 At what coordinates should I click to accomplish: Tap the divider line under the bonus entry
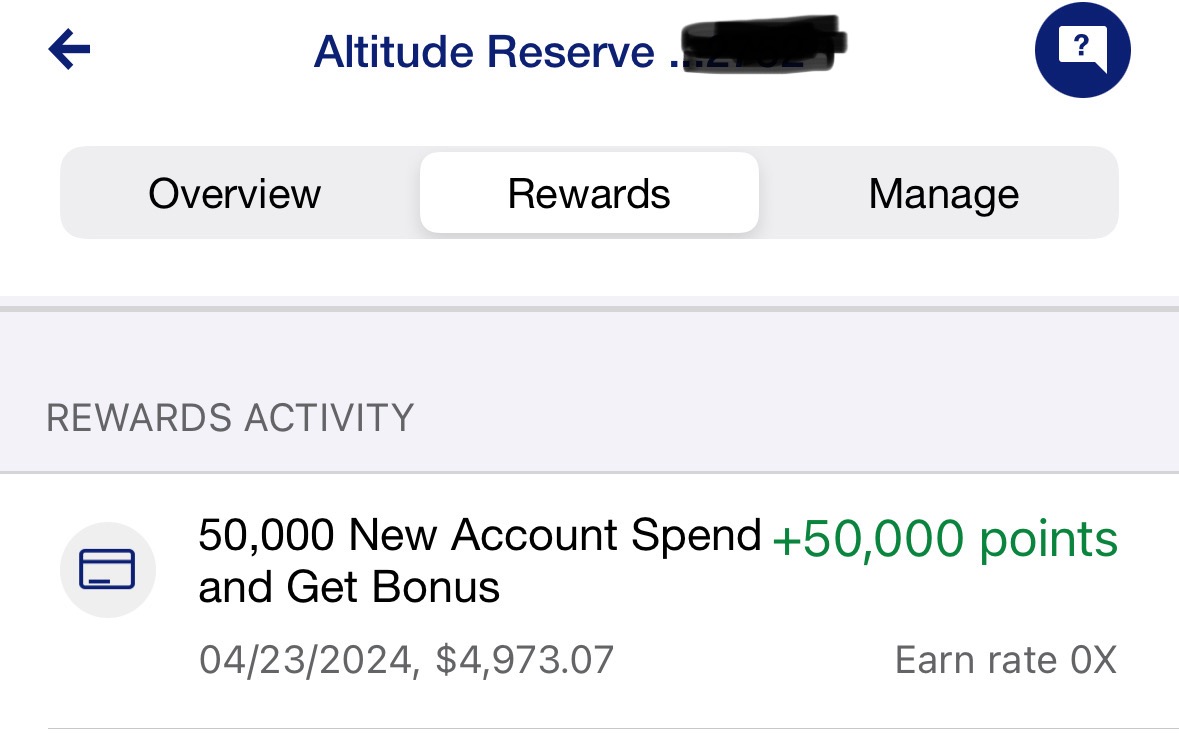(613, 728)
